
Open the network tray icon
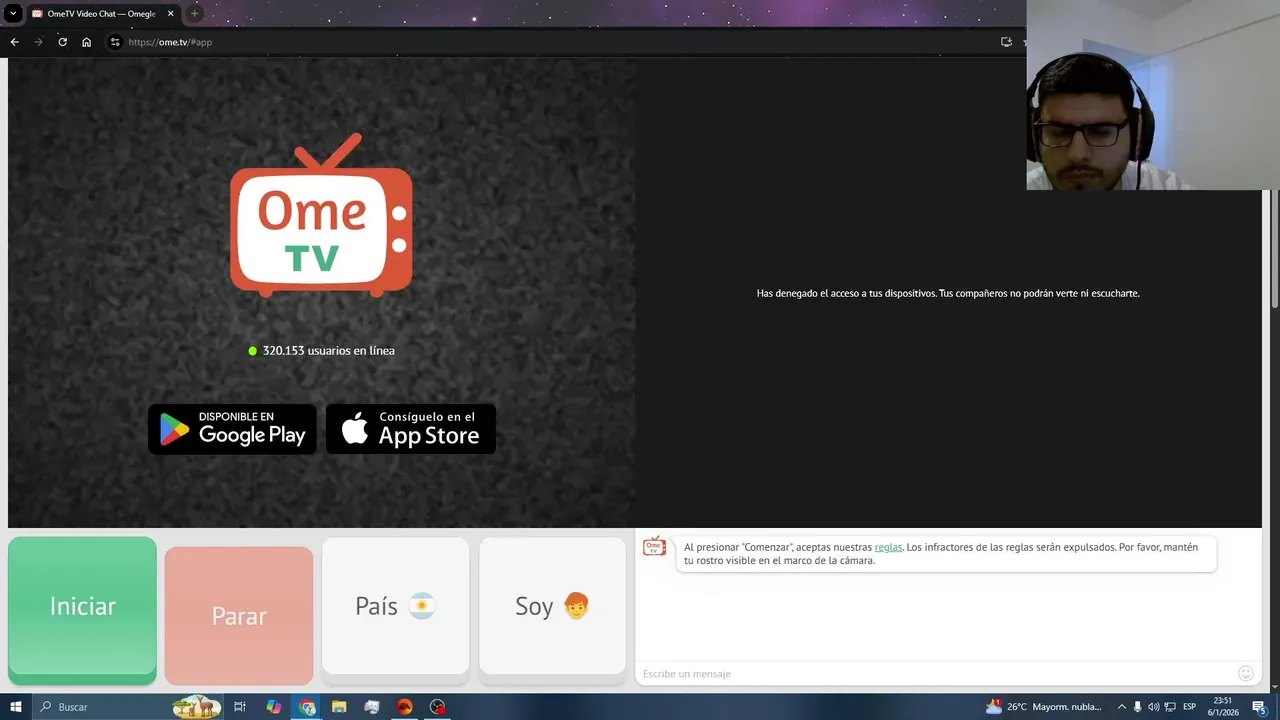pyautogui.click(x=1170, y=707)
